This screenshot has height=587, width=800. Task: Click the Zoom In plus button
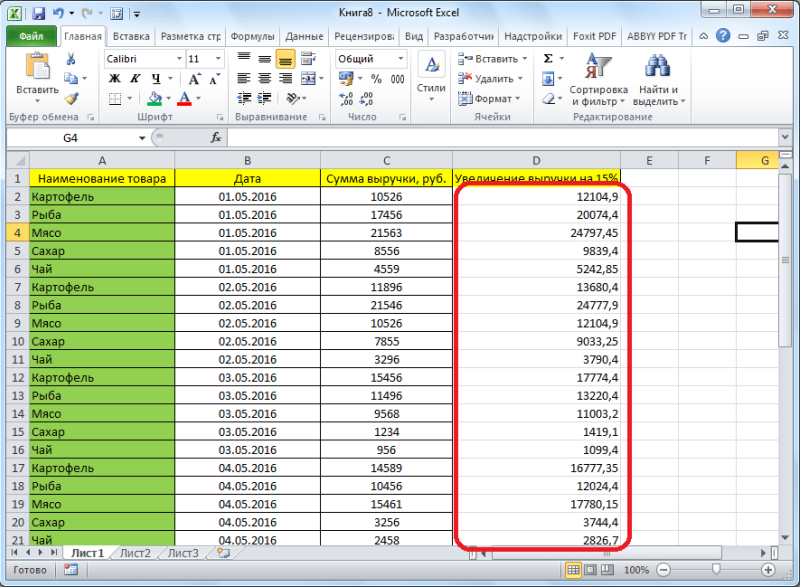click(768, 570)
